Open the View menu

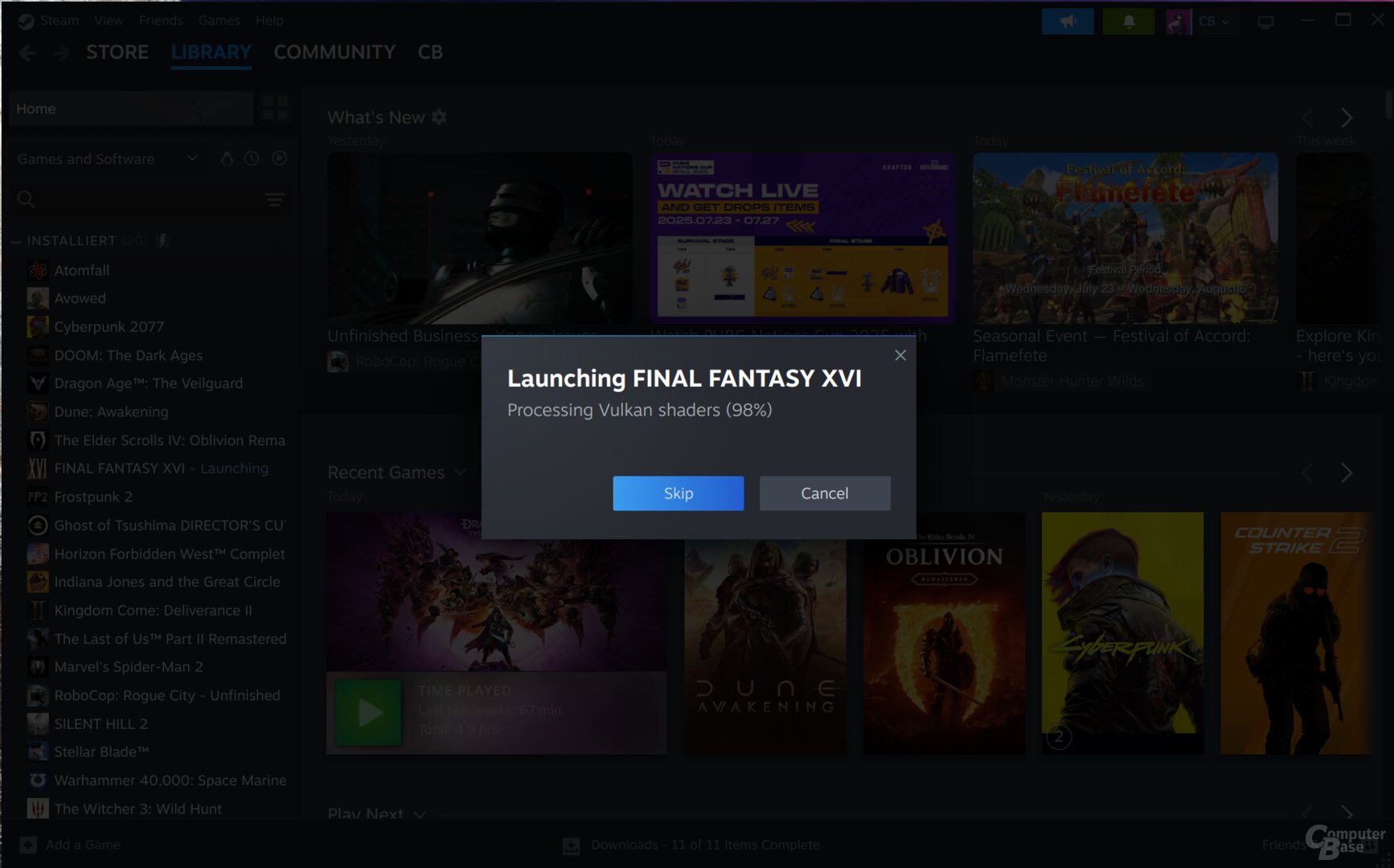108,20
